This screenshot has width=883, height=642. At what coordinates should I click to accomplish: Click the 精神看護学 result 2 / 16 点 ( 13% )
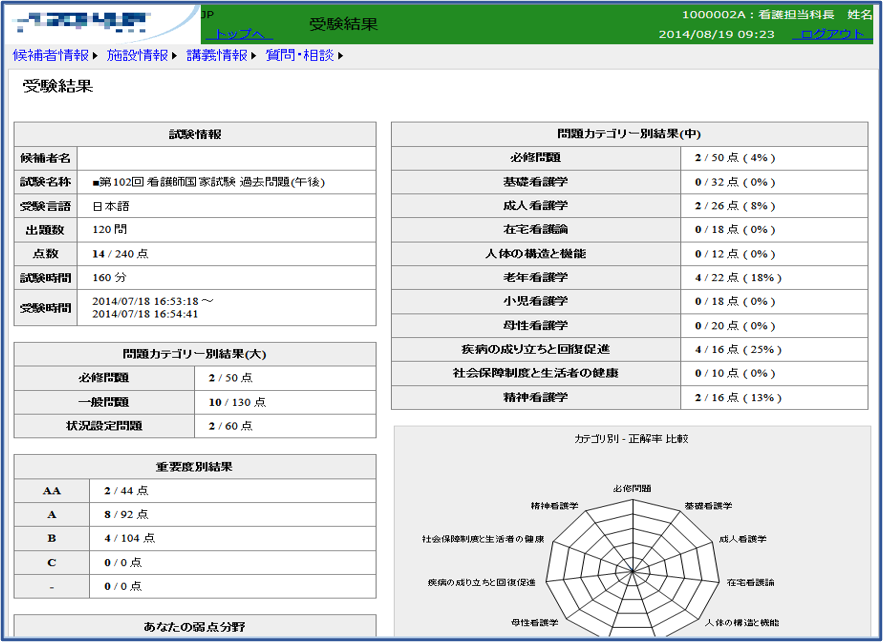tap(738, 397)
